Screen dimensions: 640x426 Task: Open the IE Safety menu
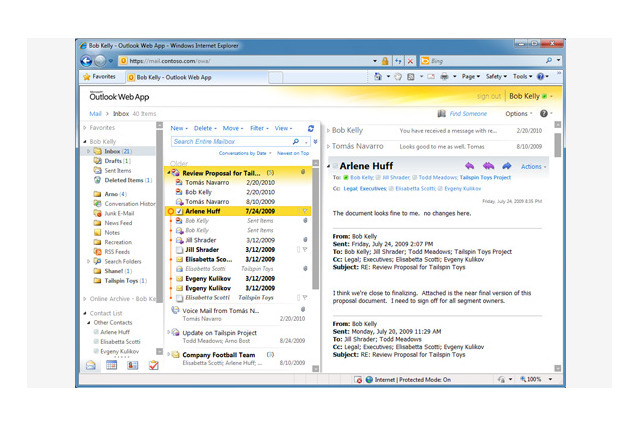tap(496, 76)
